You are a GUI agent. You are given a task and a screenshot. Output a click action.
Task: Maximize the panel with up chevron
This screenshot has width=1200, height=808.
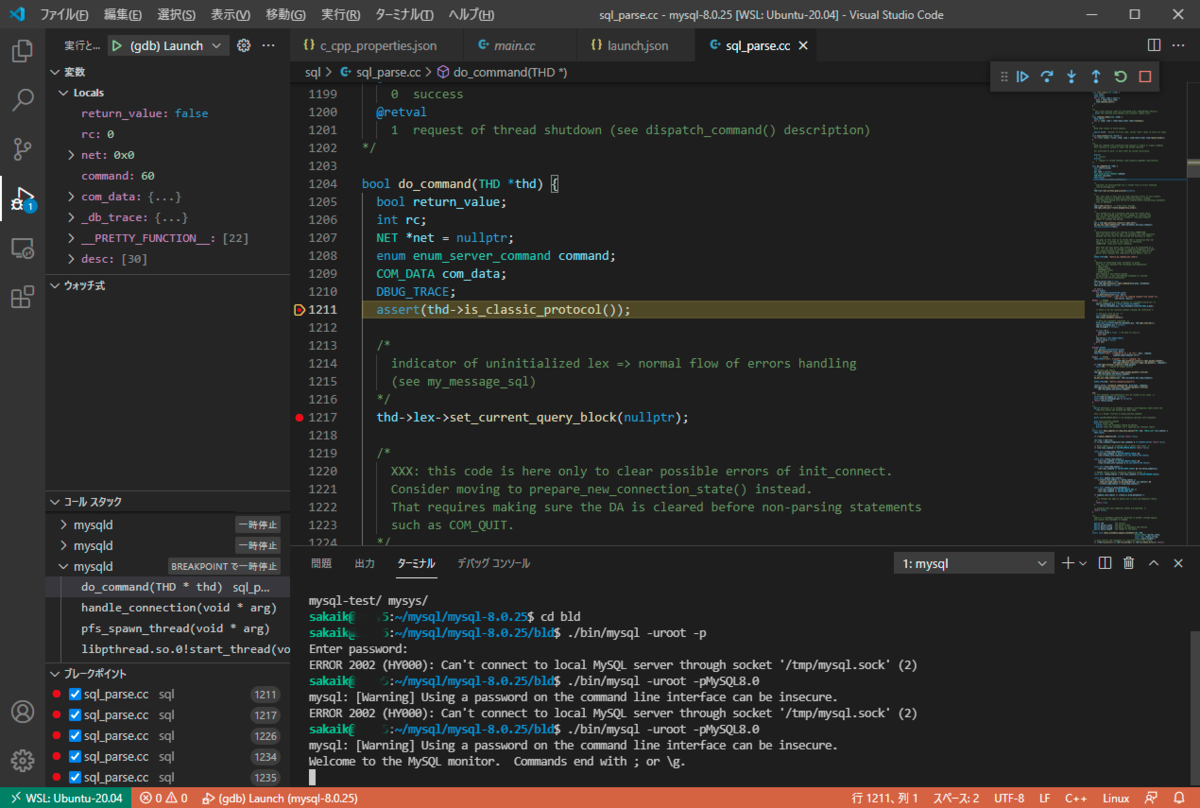click(1154, 563)
